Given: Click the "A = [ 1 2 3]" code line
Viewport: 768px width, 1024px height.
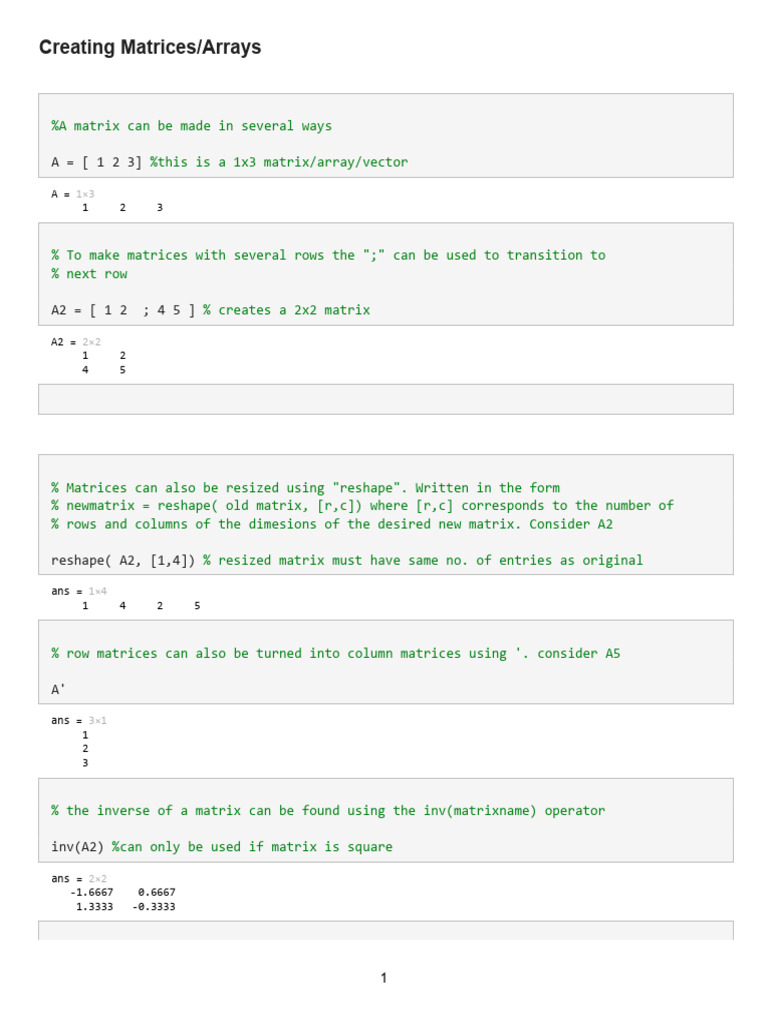Looking at the screenshot, I should click(x=97, y=162).
